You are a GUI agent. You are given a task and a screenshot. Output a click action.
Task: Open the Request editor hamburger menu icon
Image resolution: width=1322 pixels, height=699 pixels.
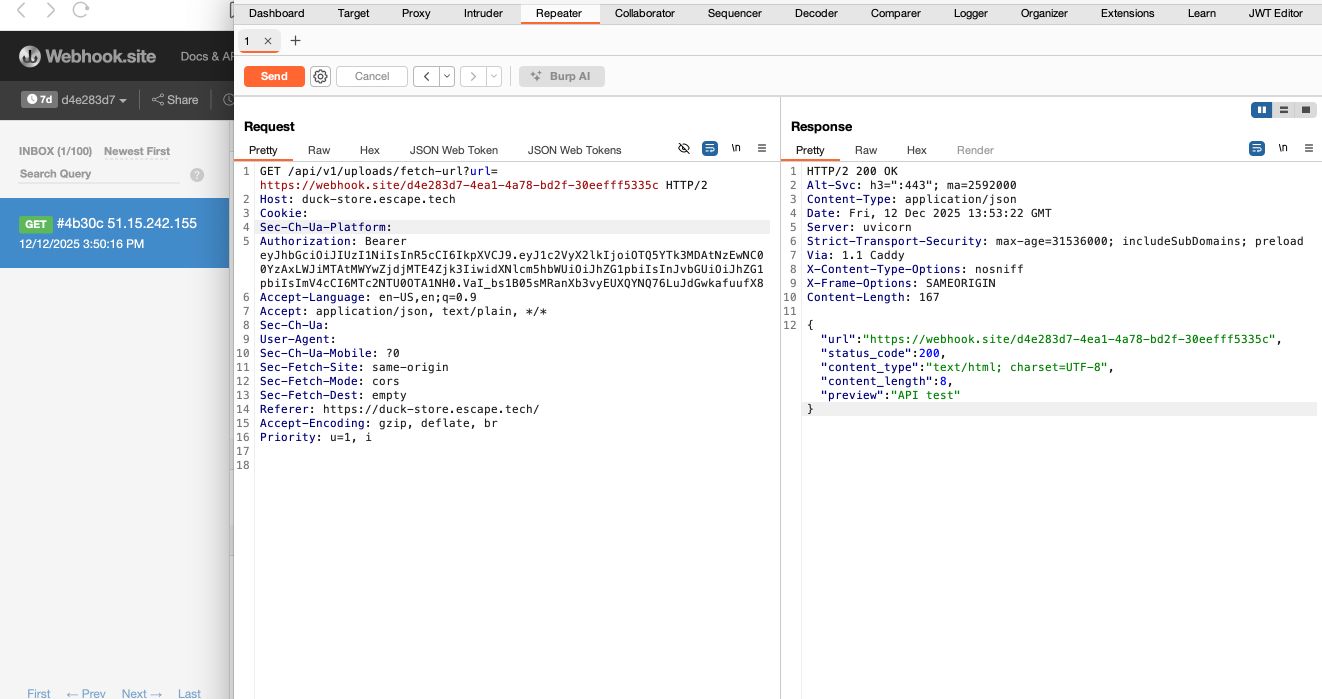[x=762, y=148]
